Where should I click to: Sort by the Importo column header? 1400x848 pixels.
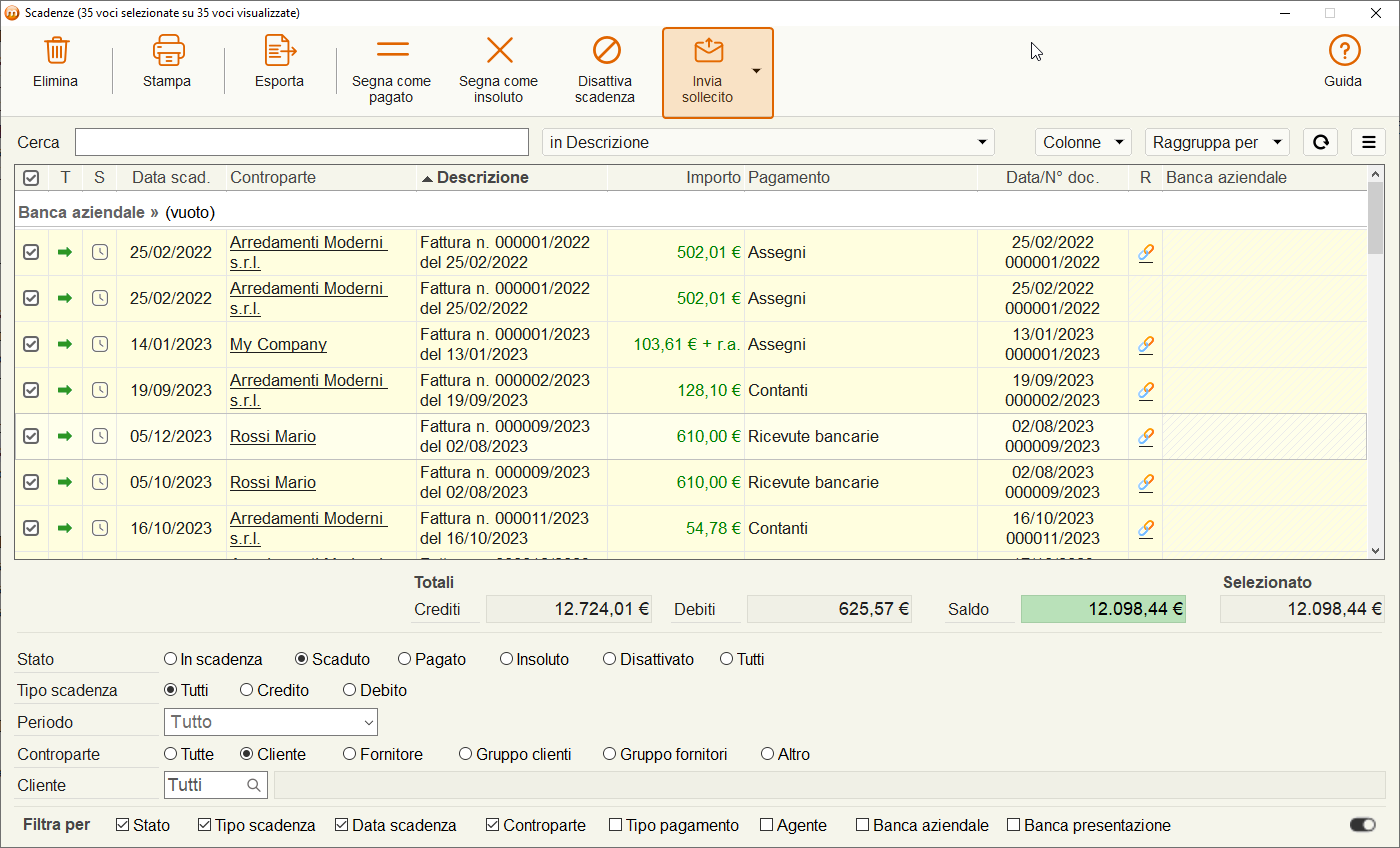point(675,177)
